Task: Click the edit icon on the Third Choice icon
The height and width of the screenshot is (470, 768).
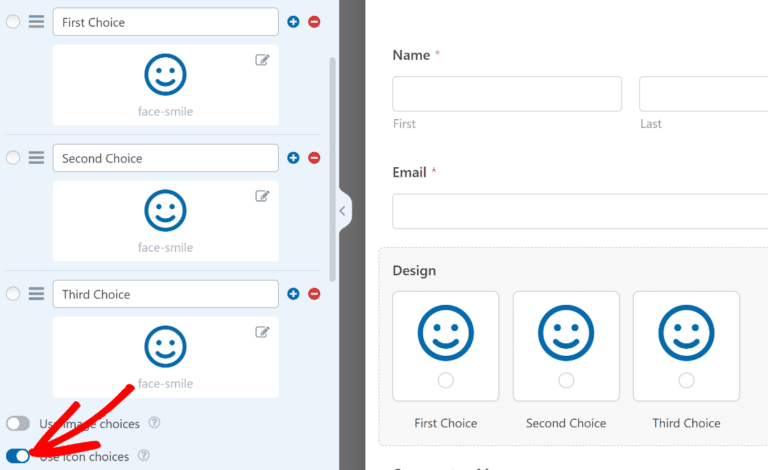Action: (x=262, y=332)
